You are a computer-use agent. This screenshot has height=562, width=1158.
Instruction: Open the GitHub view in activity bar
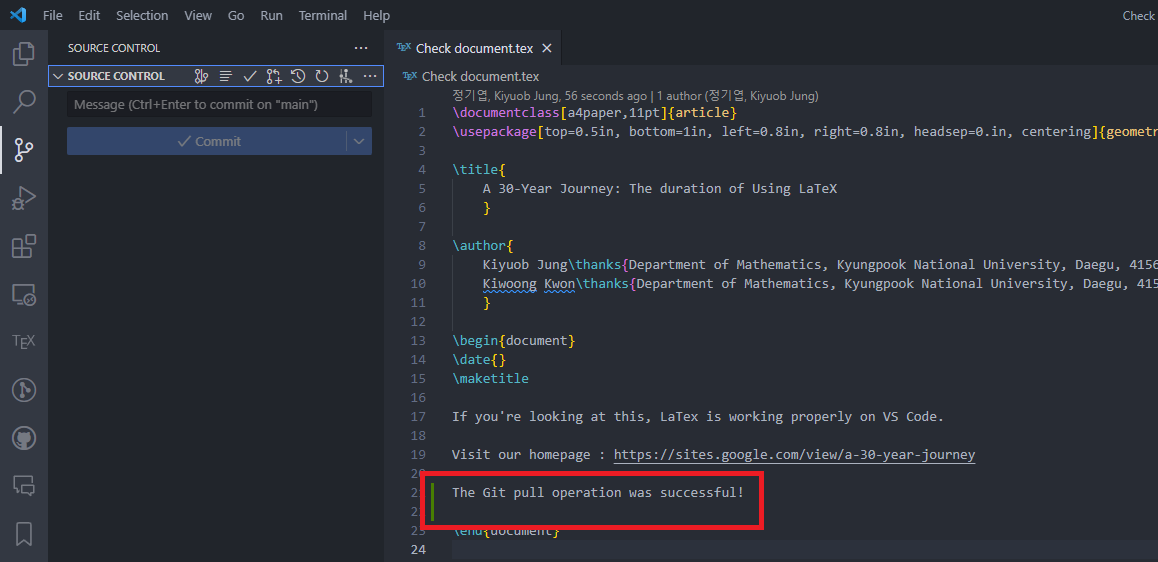pos(24,438)
